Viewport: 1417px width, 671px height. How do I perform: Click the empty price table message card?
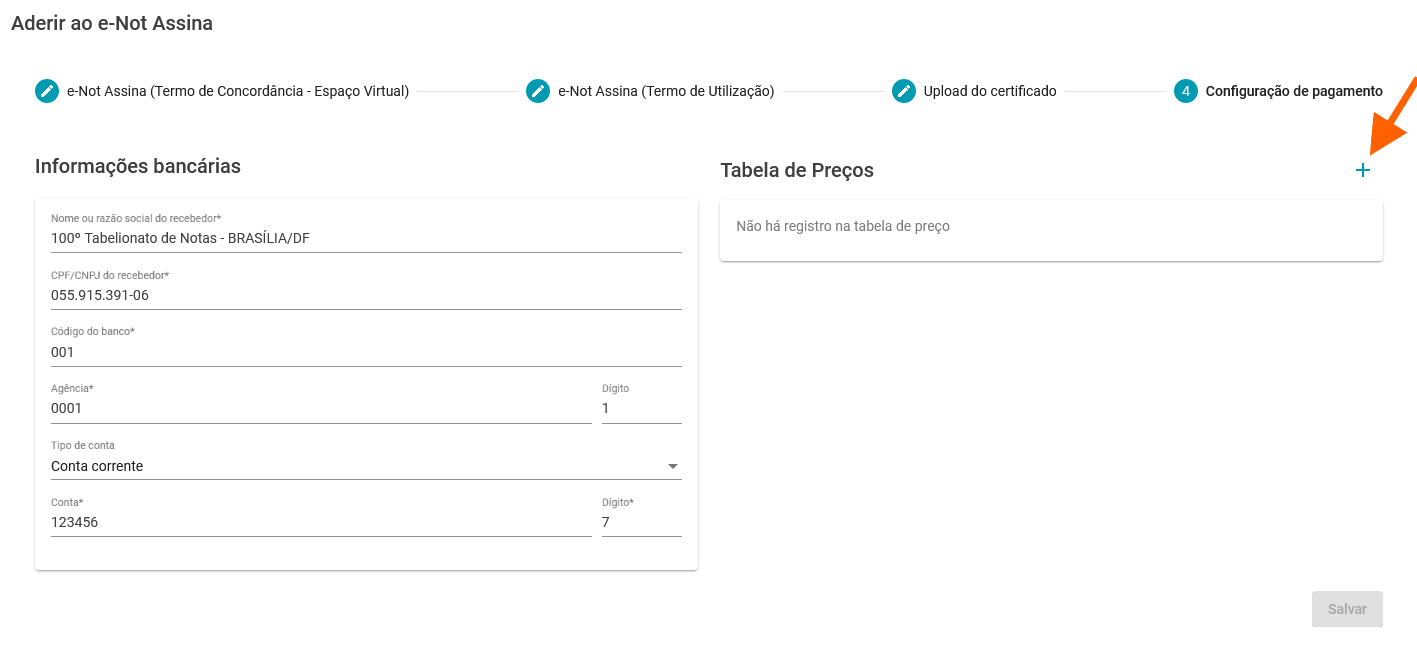tap(1051, 230)
